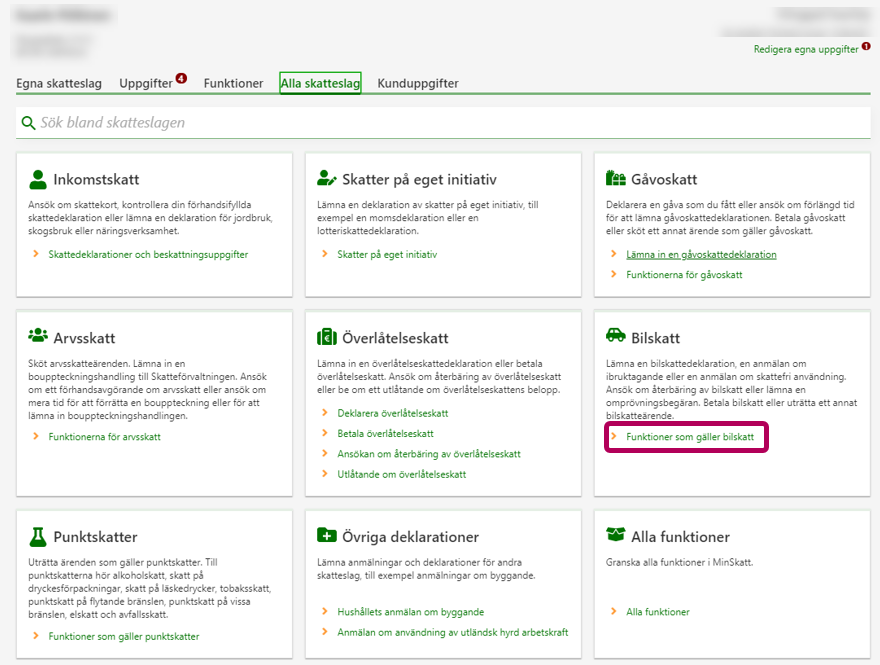Open Funktioner som gäller bilskatt link
Image resolution: width=880 pixels, height=665 pixels.
coord(689,437)
